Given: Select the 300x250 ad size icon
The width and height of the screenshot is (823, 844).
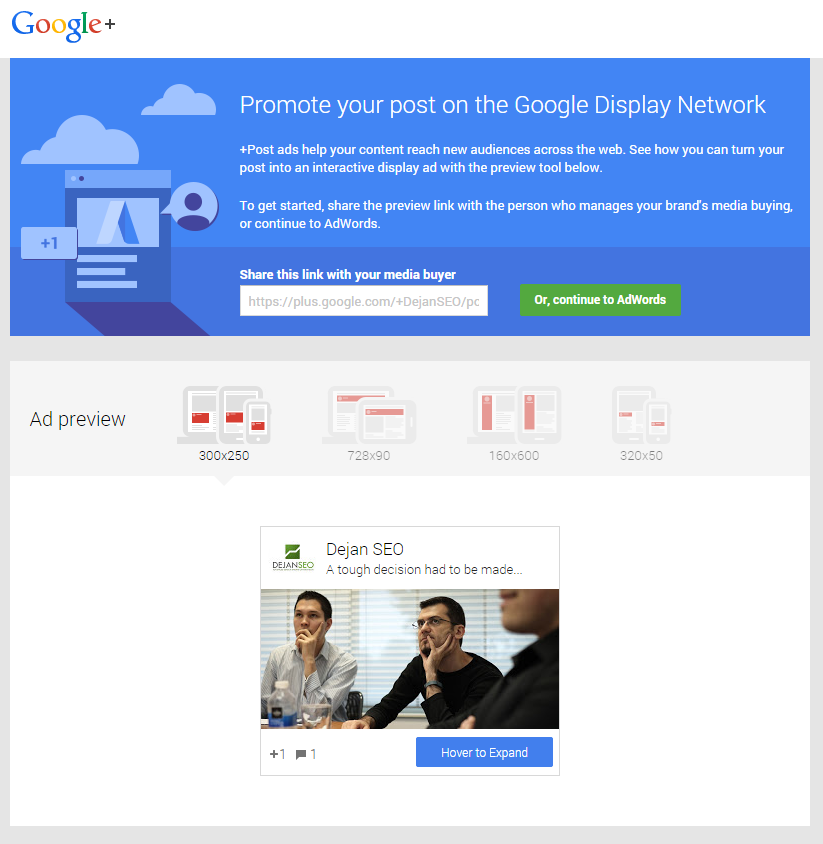Looking at the screenshot, I should pos(224,415).
